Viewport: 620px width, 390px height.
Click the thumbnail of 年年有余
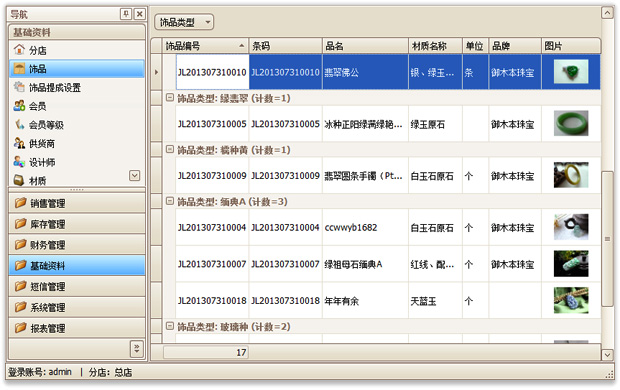(571, 300)
